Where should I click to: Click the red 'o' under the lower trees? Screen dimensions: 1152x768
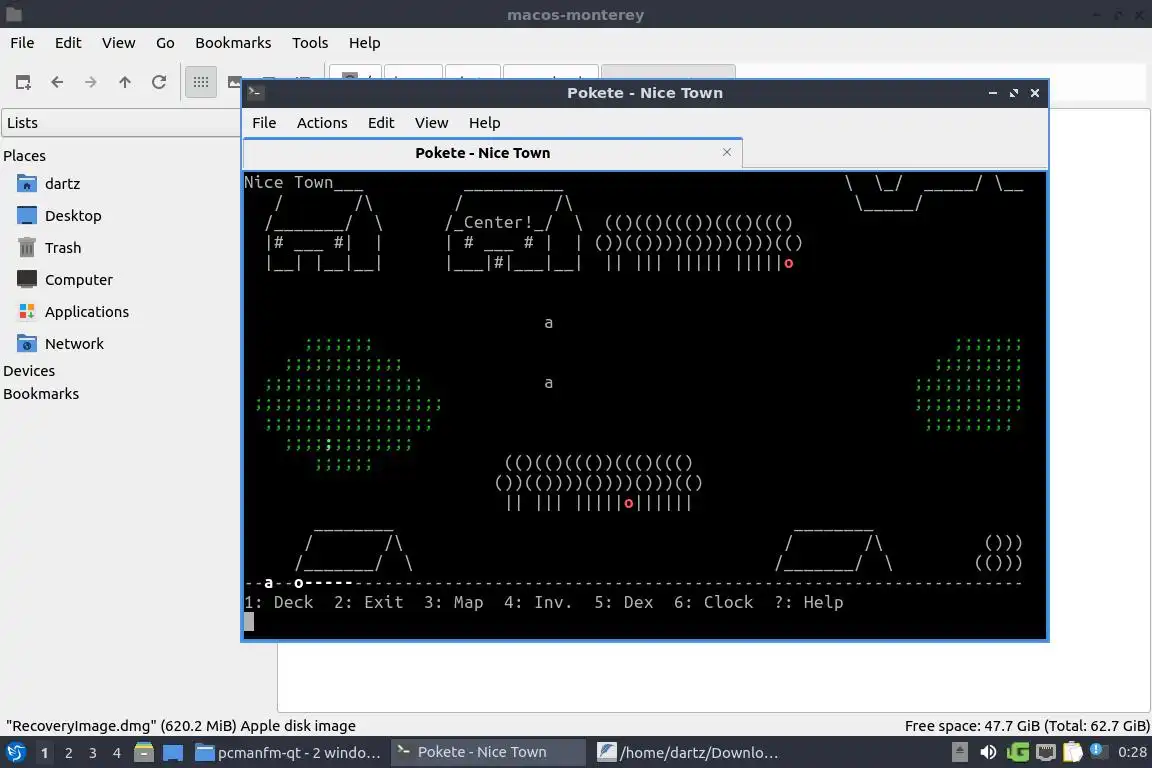point(629,503)
